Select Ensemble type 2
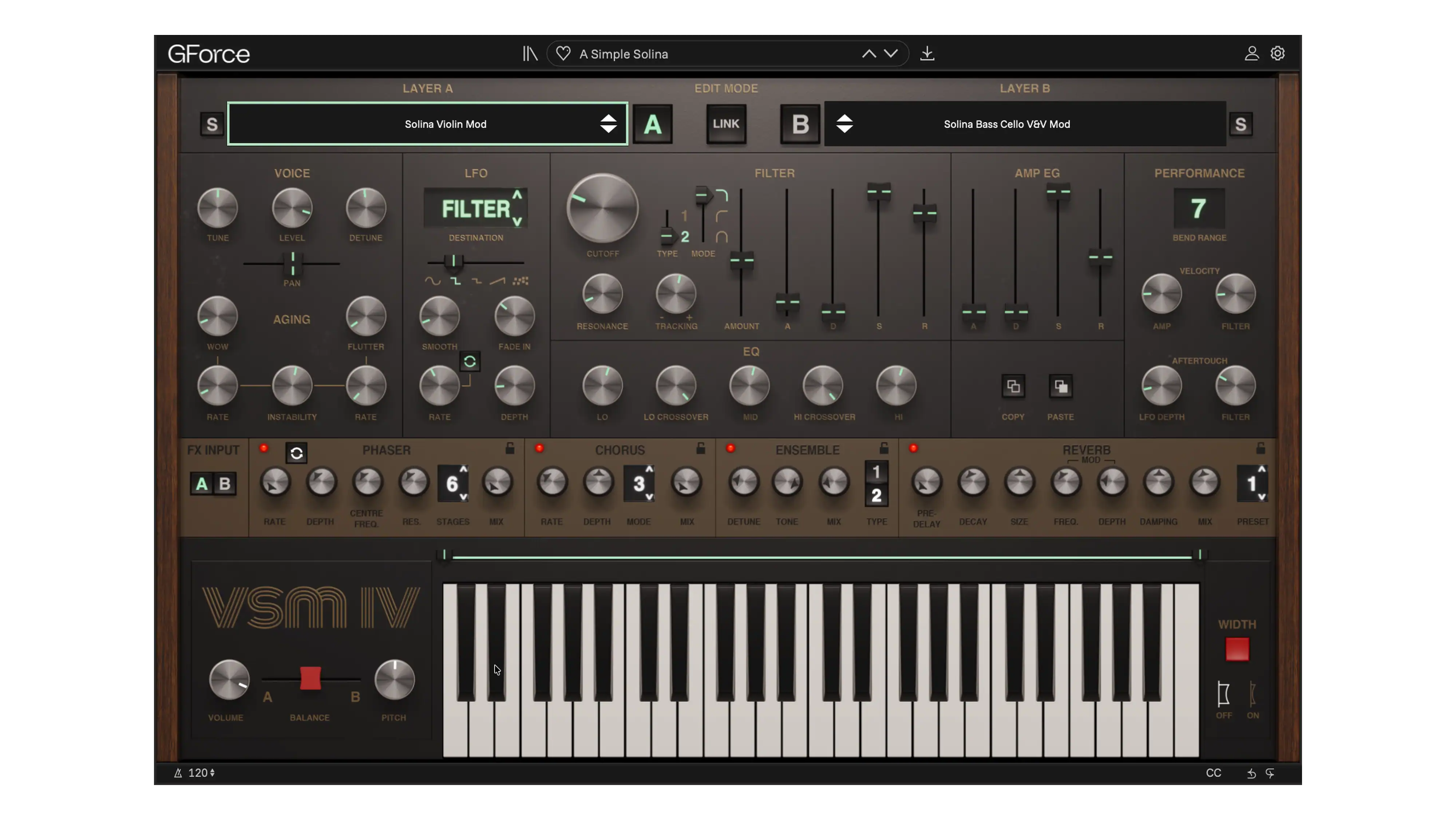This screenshot has height=820, width=1456. (x=876, y=496)
